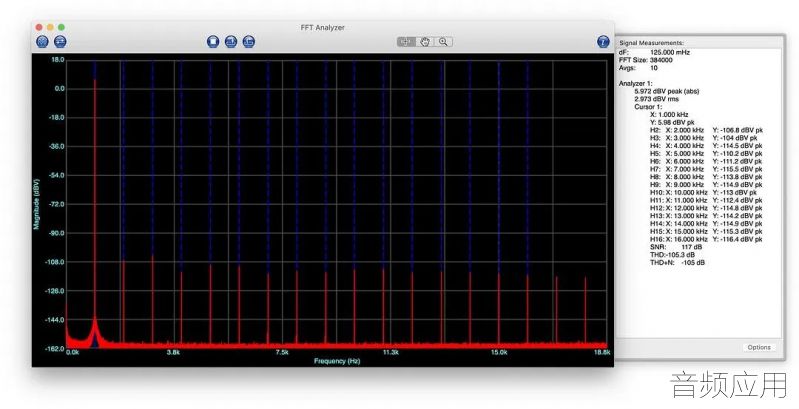The width and height of the screenshot is (799, 409).
Task: Maximize the FFT Analyzer window with green button
Action: pyautogui.click(x=61, y=27)
